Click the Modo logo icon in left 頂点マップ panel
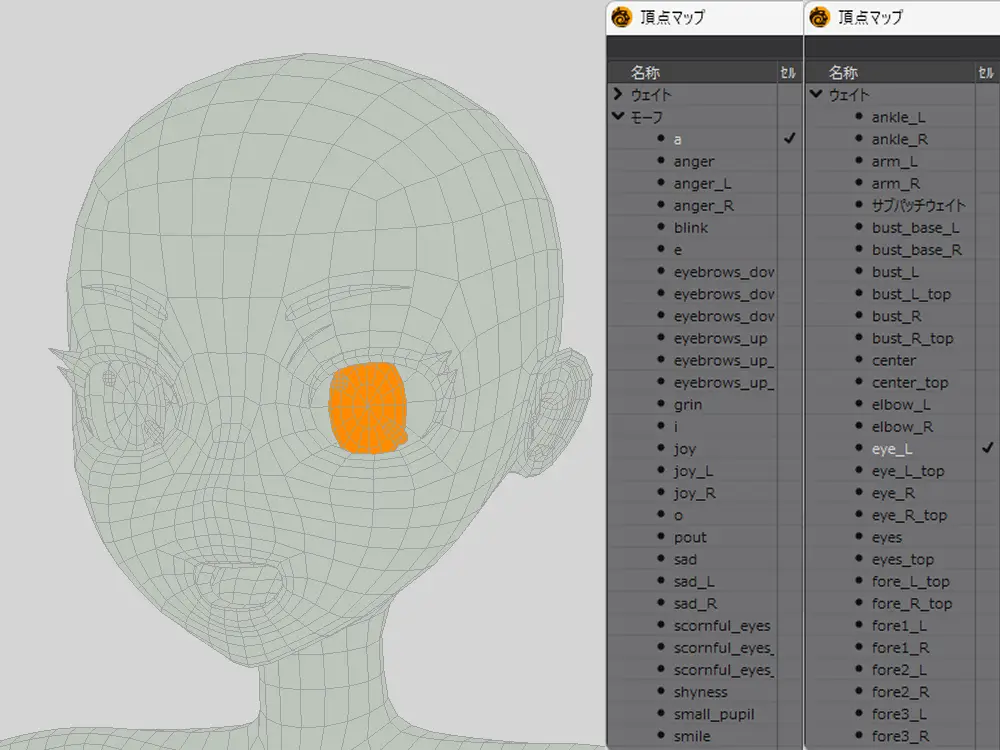Viewport: 1000px width, 750px height. click(622, 16)
